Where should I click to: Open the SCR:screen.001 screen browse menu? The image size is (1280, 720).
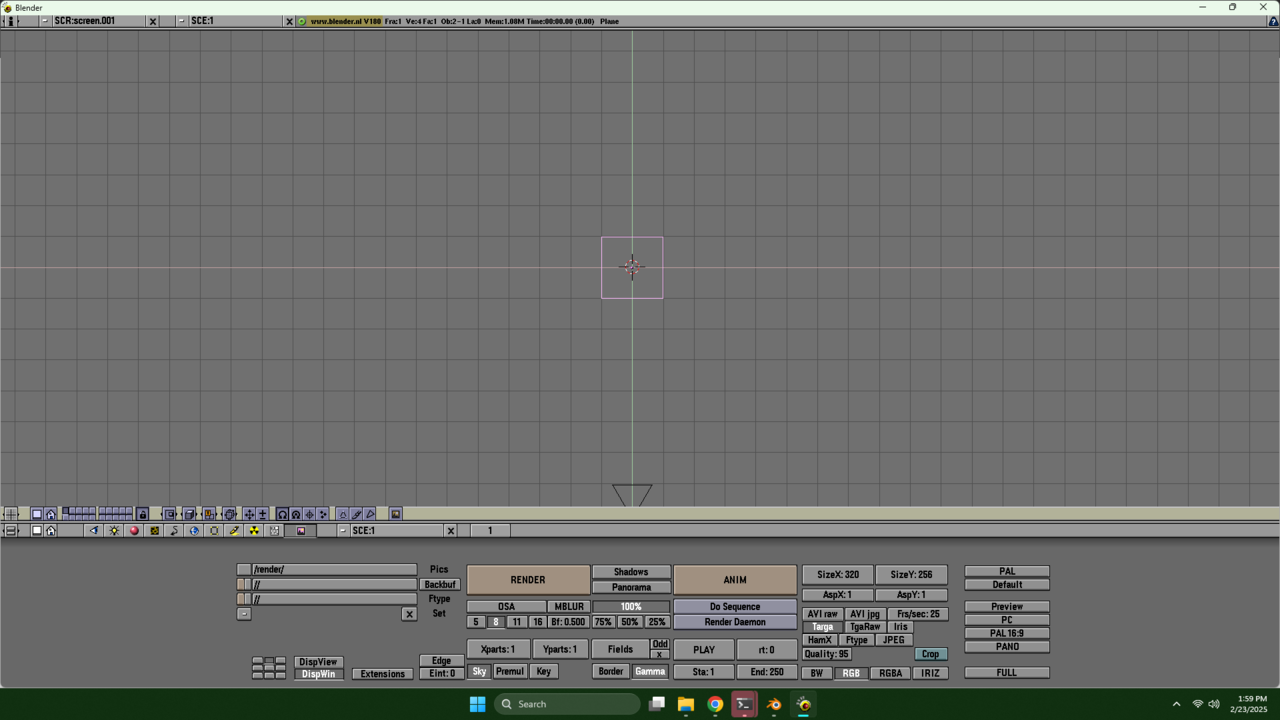pos(45,21)
